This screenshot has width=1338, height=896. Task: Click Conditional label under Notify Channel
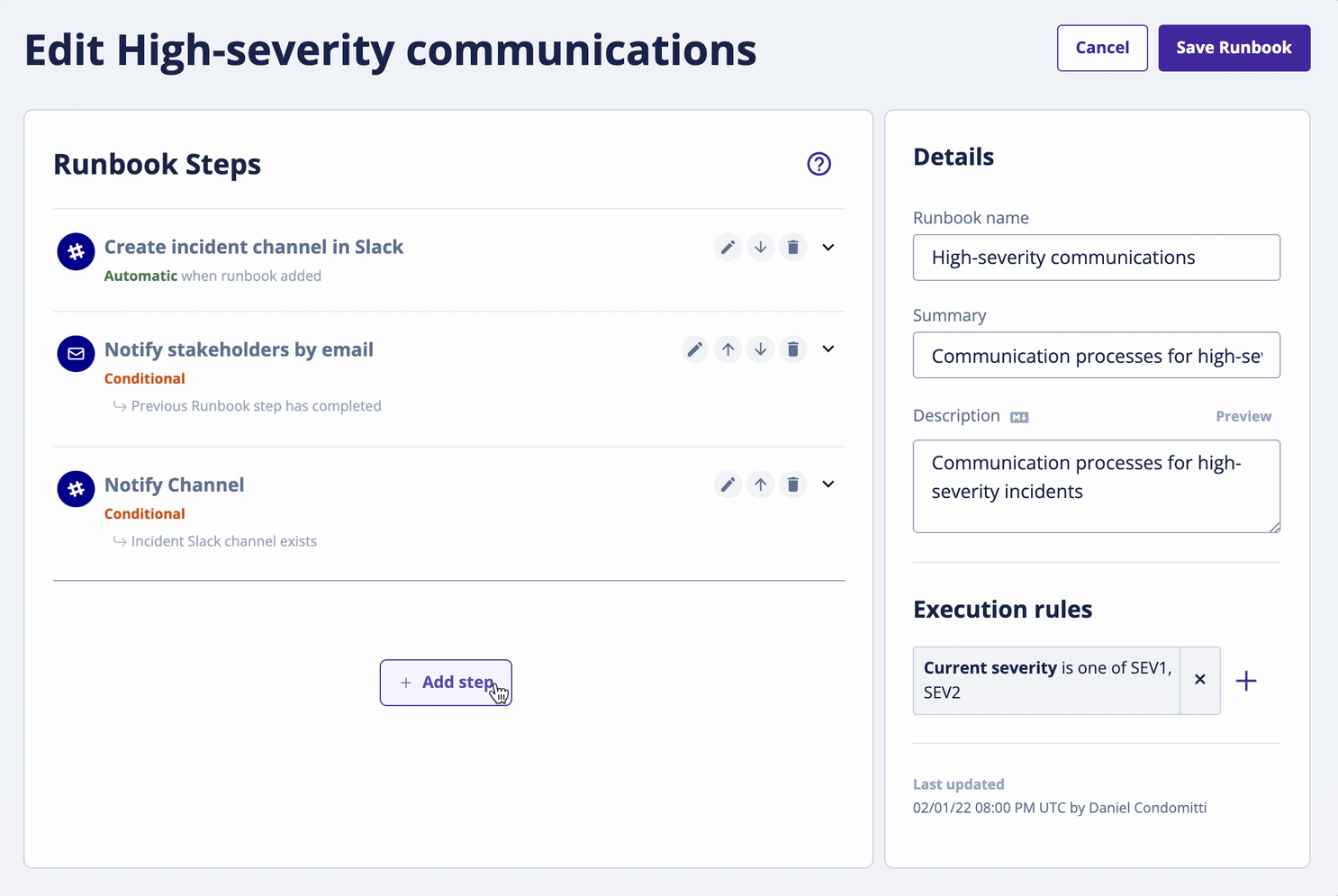point(145,513)
